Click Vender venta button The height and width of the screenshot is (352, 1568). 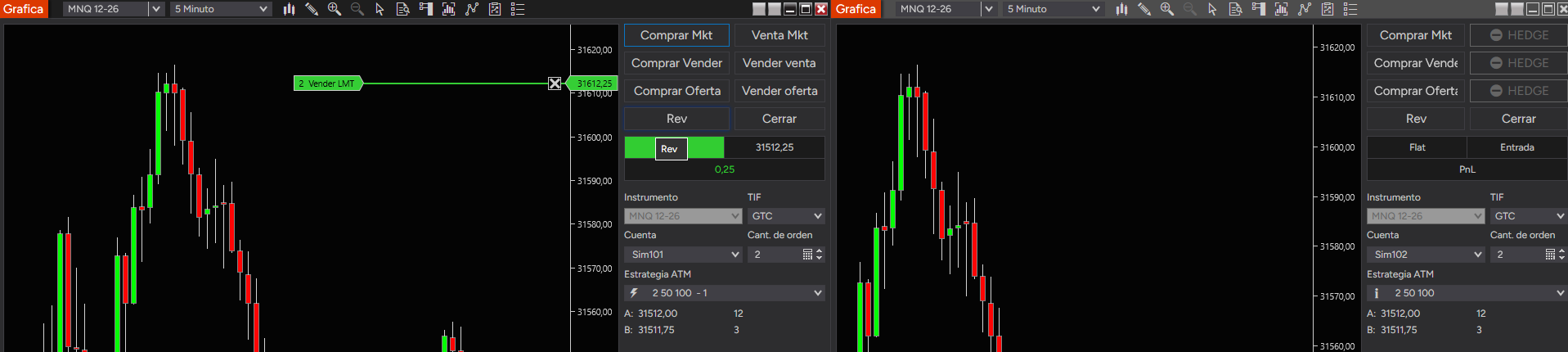780,63
